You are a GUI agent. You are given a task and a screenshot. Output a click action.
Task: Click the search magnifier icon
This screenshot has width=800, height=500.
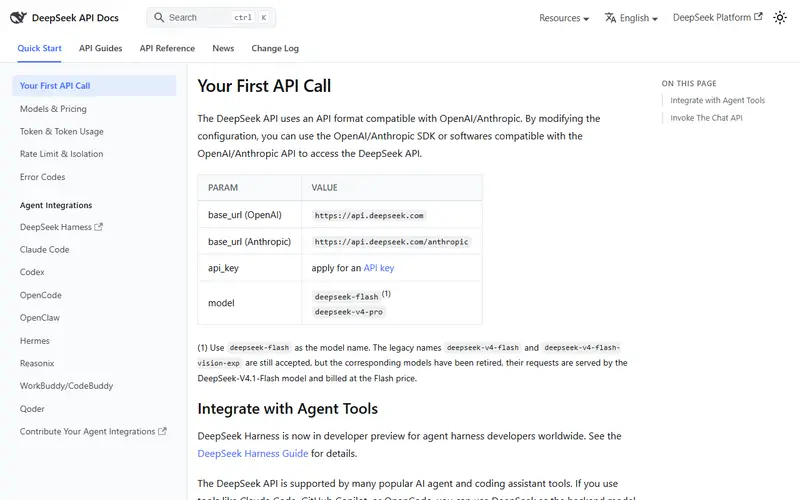(159, 17)
